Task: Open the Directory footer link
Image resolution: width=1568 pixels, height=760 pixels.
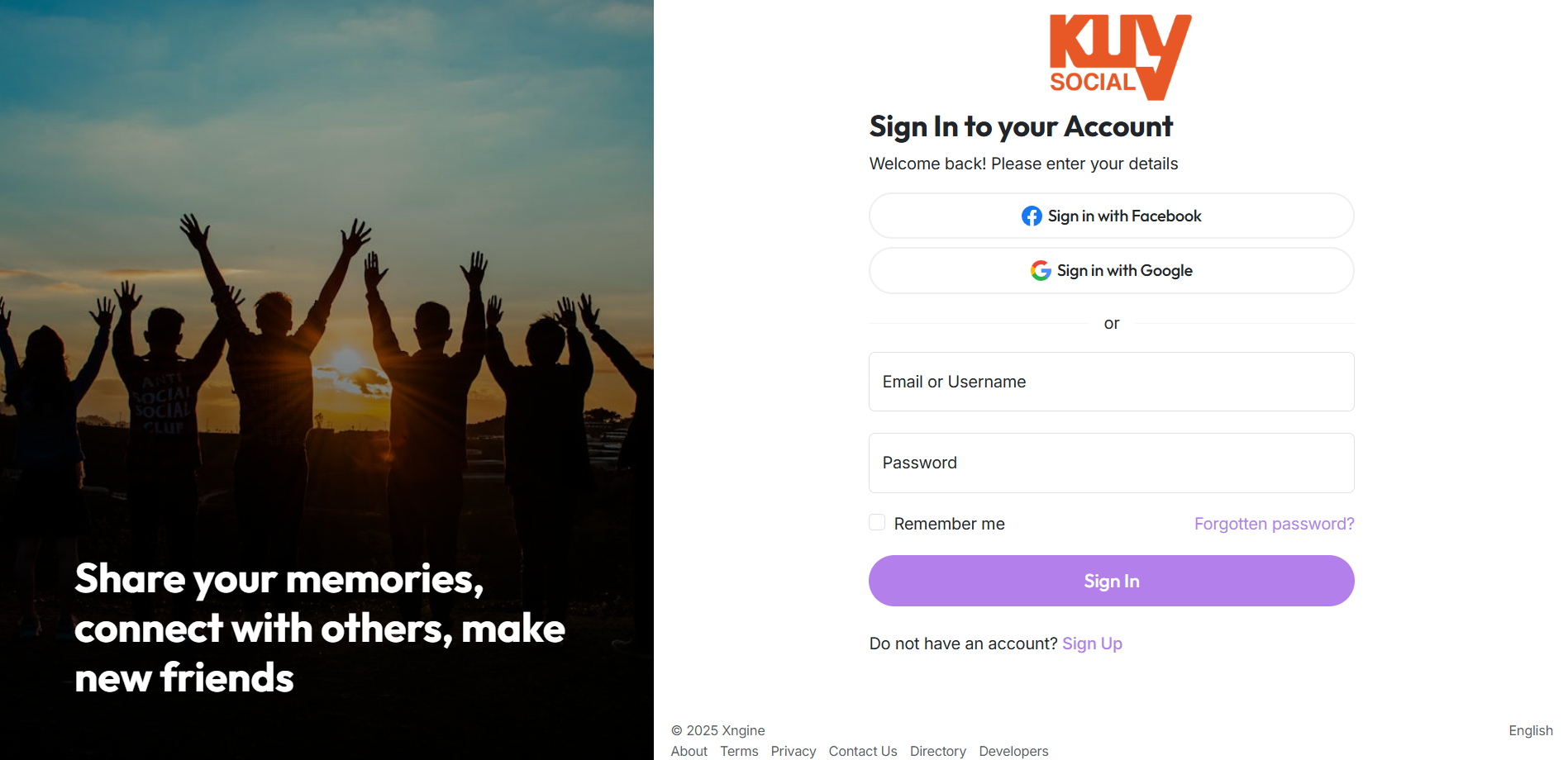Action: point(938,751)
